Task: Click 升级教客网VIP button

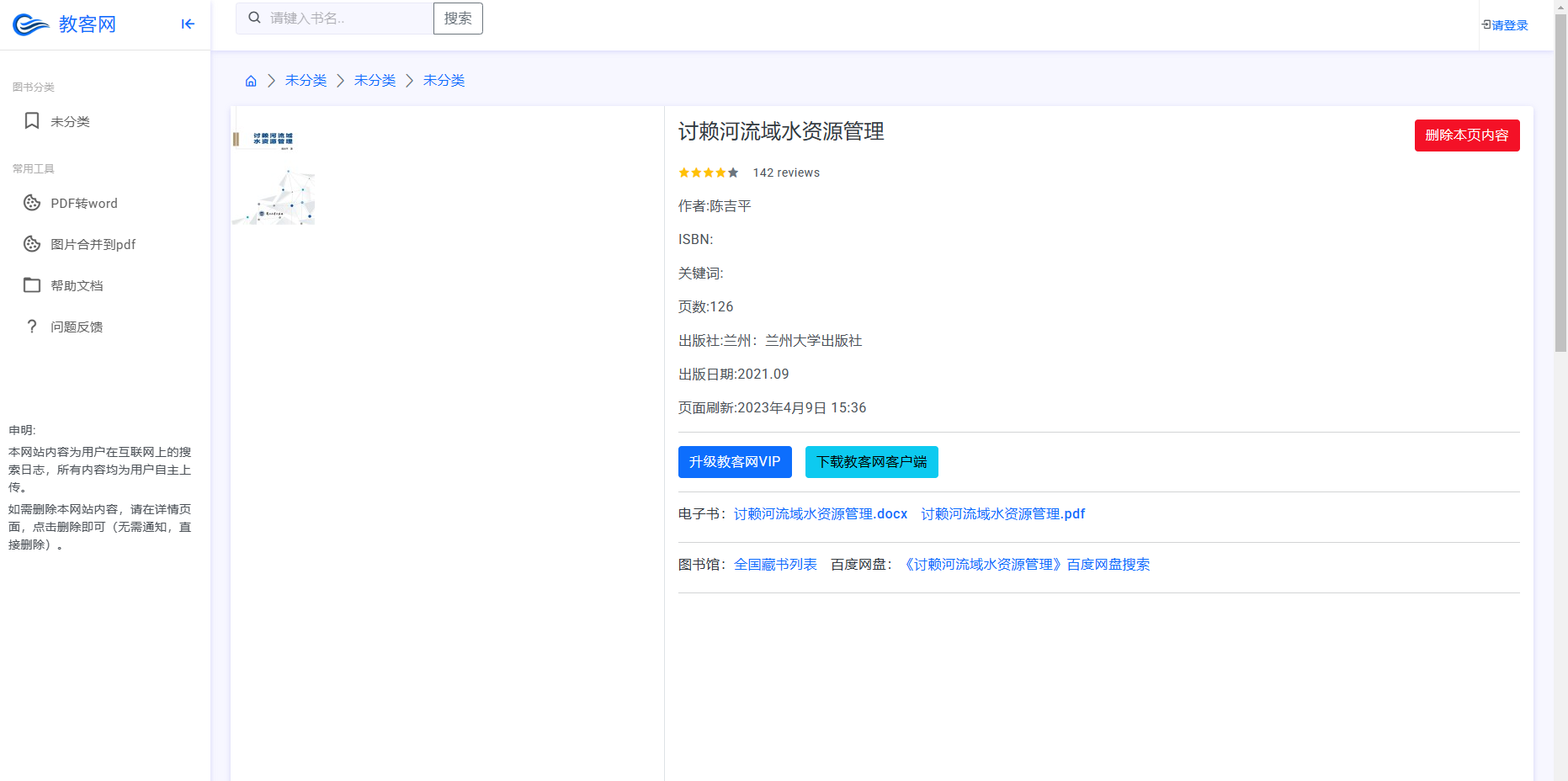Action: (x=735, y=462)
